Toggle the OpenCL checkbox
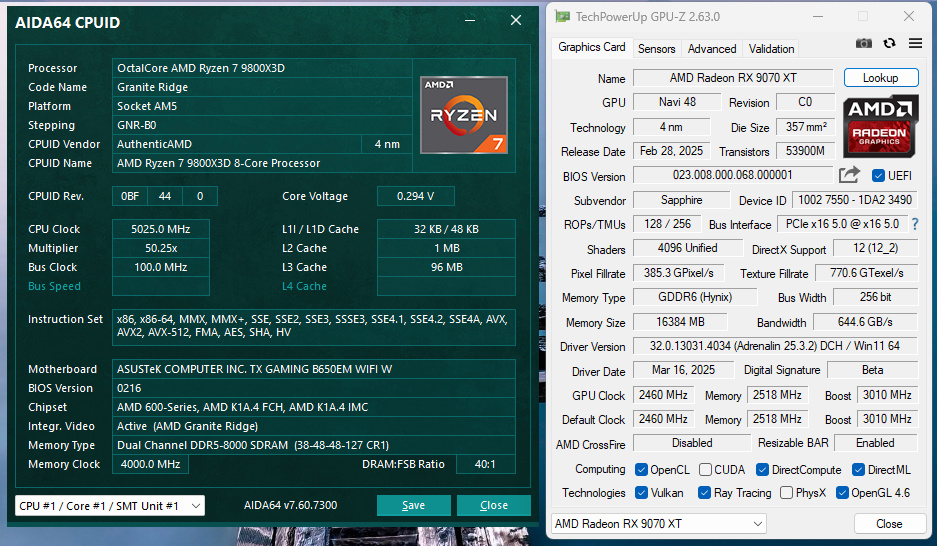This screenshot has width=937, height=546. (641, 470)
